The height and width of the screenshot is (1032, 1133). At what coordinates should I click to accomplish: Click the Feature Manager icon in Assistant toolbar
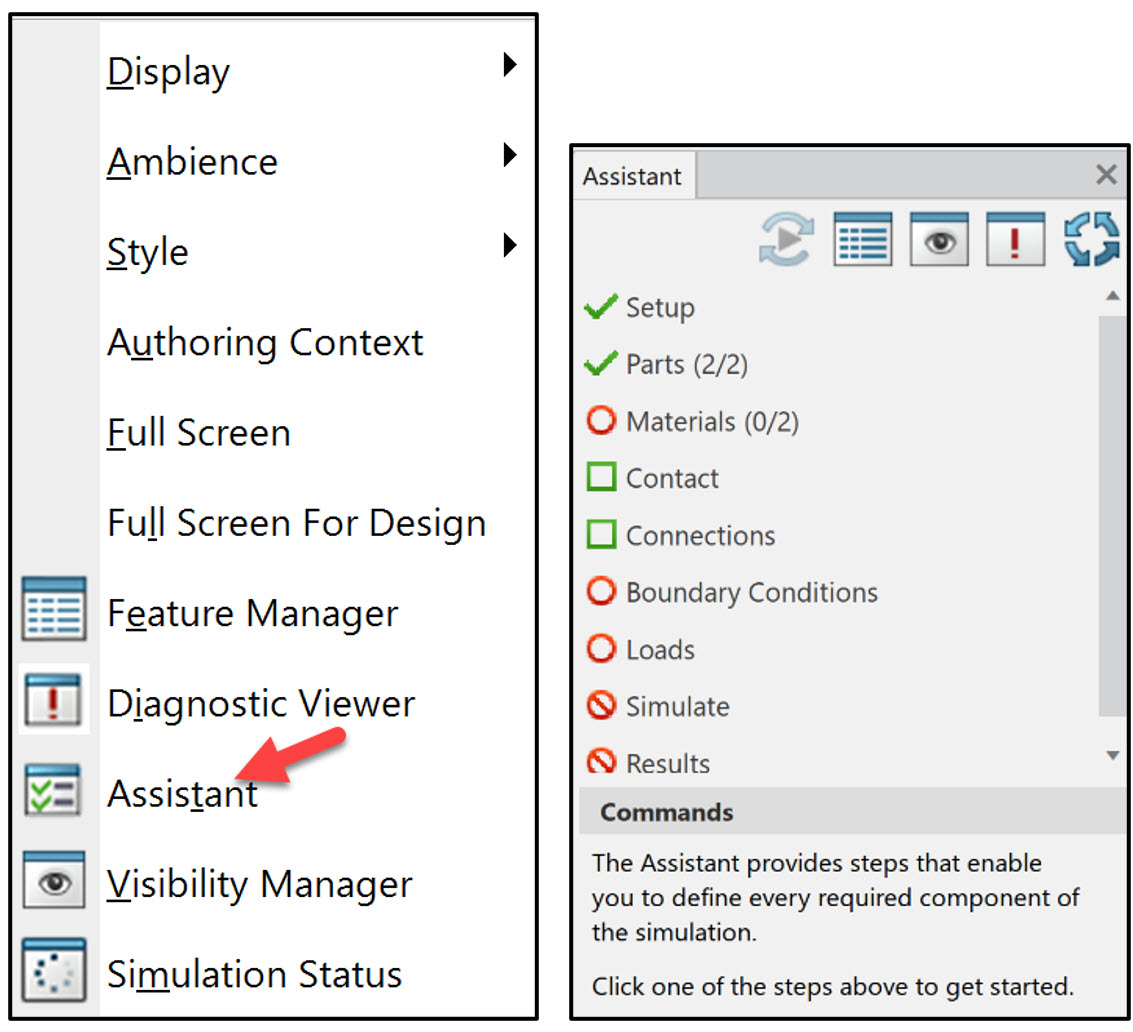tap(861, 239)
